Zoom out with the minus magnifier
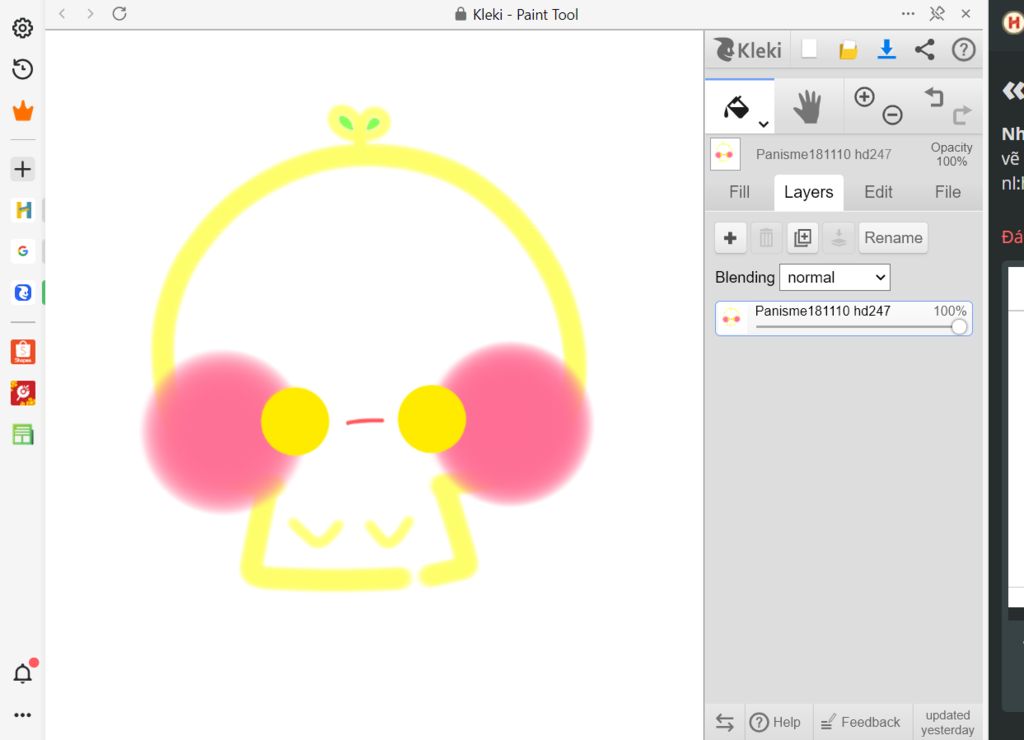 click(x=892, y=115)
